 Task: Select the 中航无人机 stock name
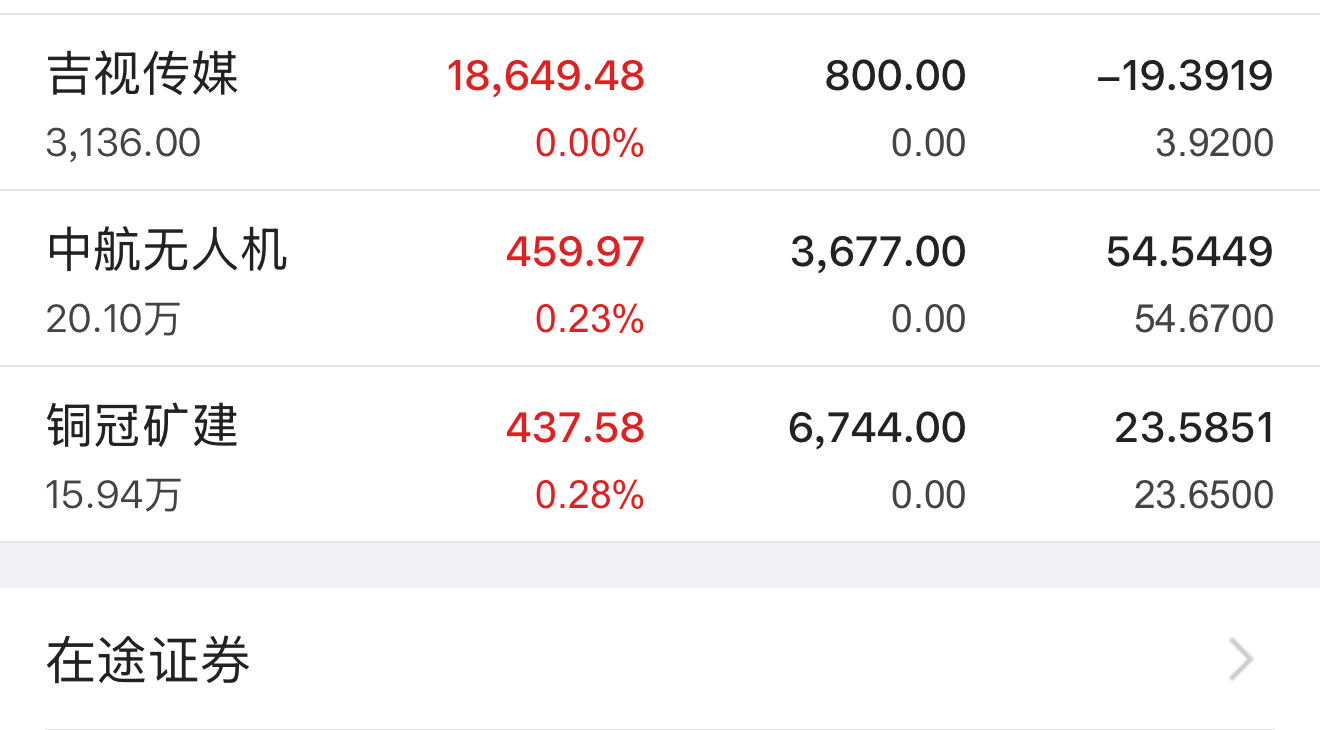pyautogui.click(x=167, y=251)
